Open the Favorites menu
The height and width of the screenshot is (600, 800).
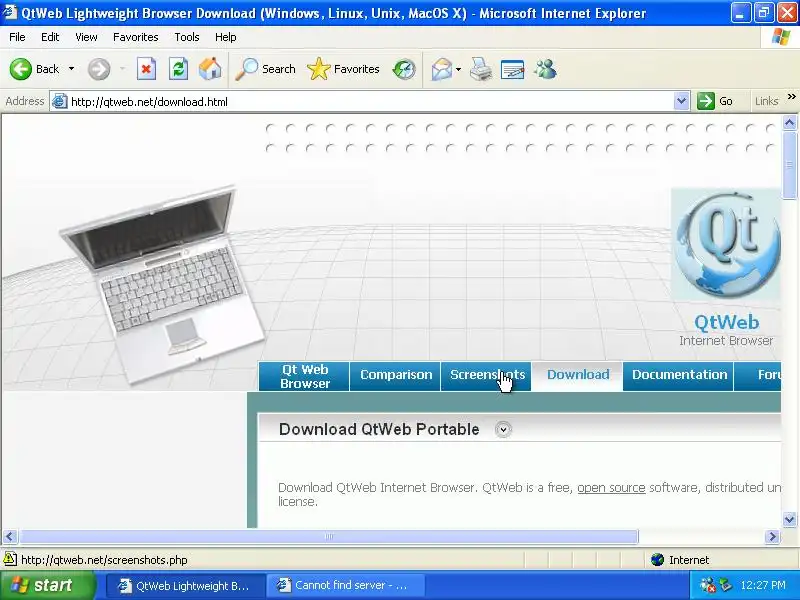(136, 37)
